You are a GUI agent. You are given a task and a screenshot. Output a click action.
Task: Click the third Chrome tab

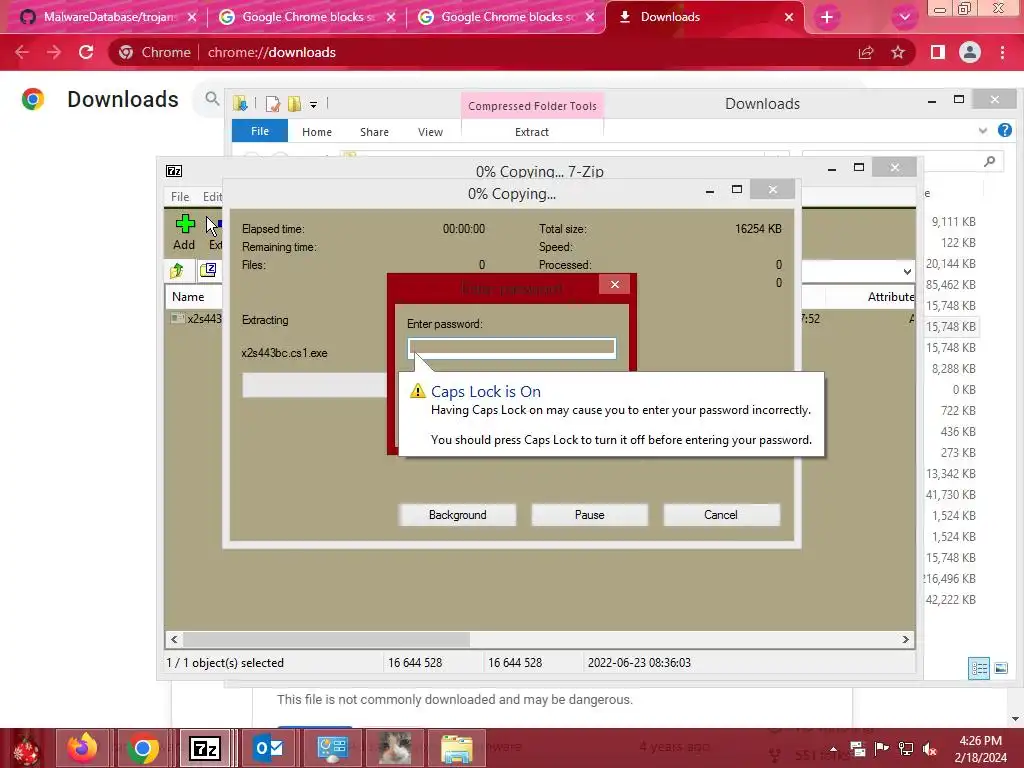(x=504, y=17)
